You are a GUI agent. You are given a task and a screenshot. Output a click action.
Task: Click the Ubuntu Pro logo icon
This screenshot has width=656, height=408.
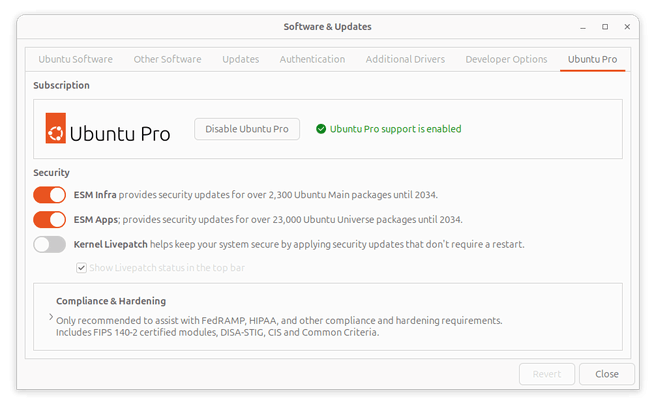tap(56, 128)
